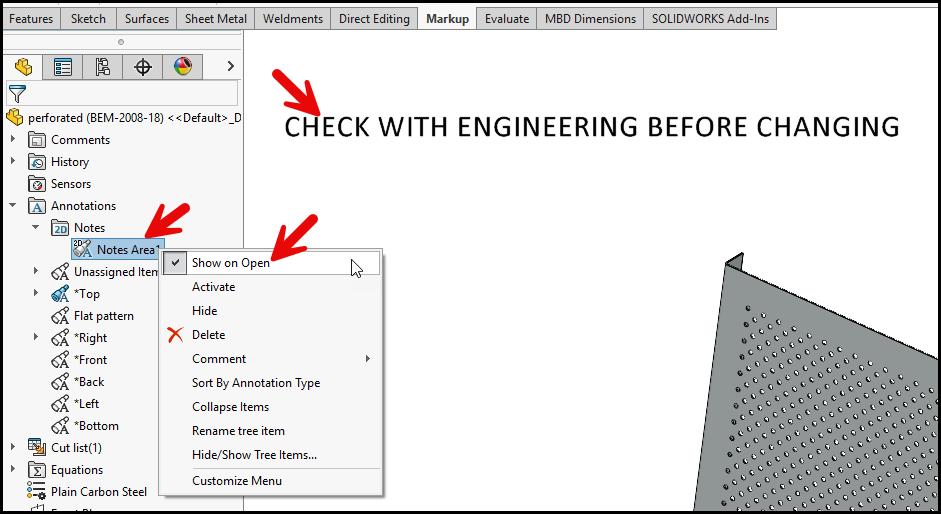Open the ConfigurationManager tab icon

[x=103, y=67]
